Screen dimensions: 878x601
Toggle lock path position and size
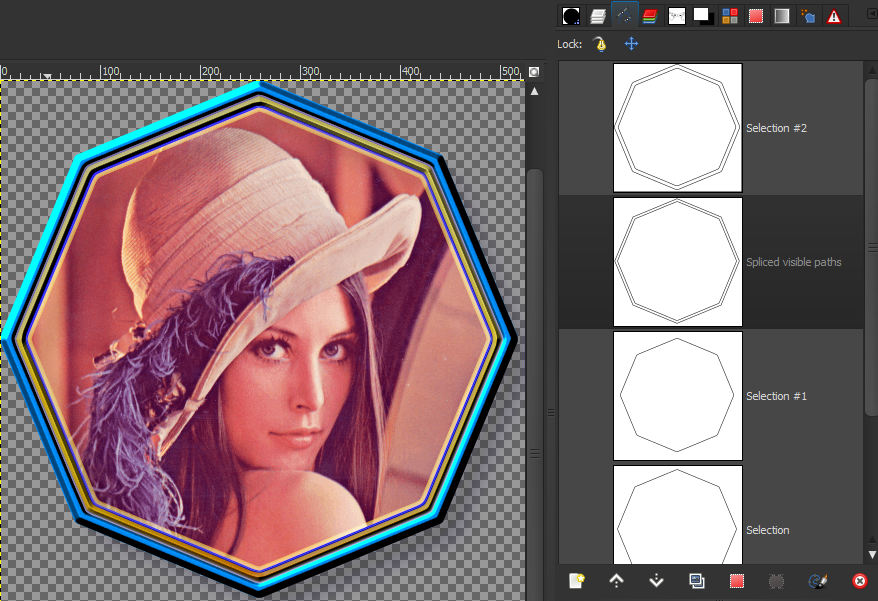click(631, 44)
